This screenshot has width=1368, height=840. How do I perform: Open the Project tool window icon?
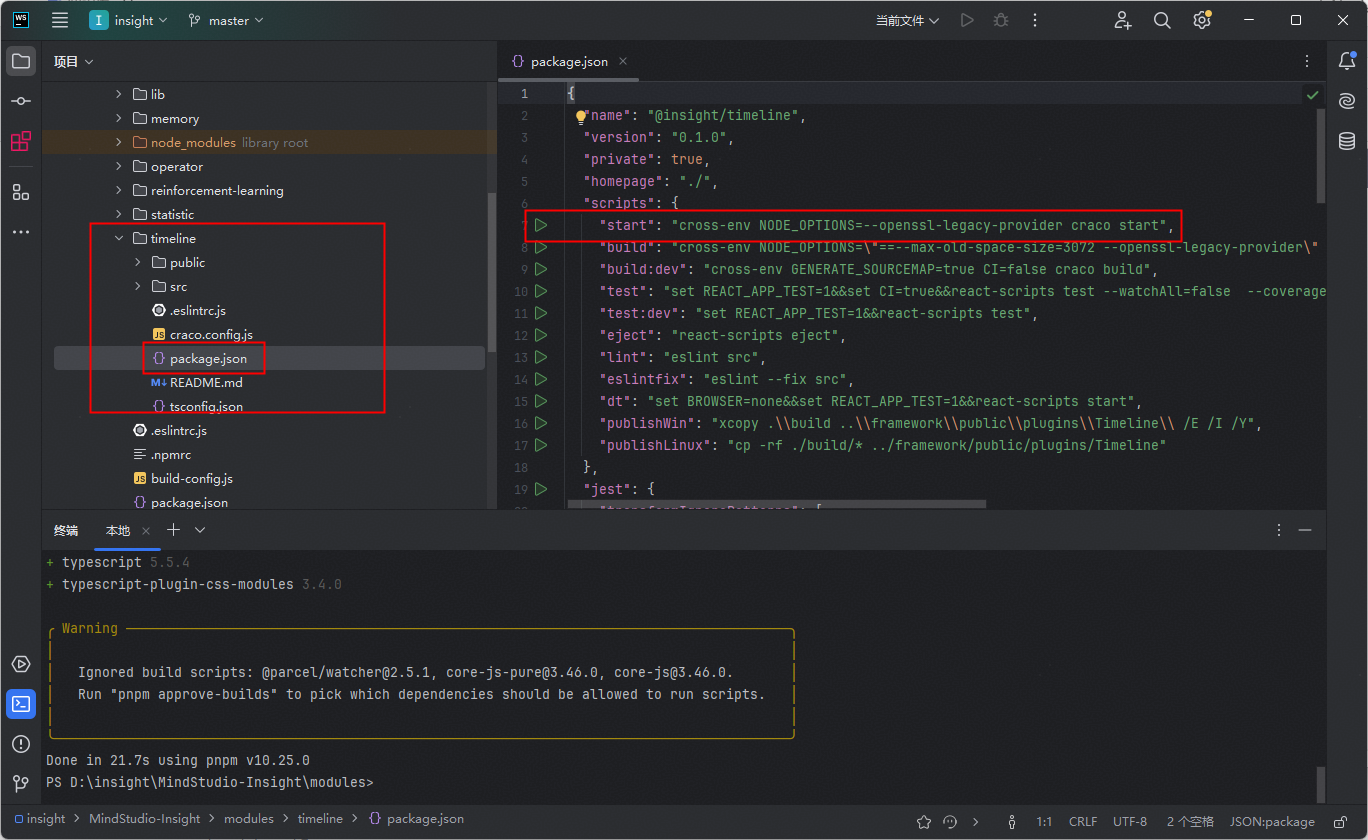point(20,61)
